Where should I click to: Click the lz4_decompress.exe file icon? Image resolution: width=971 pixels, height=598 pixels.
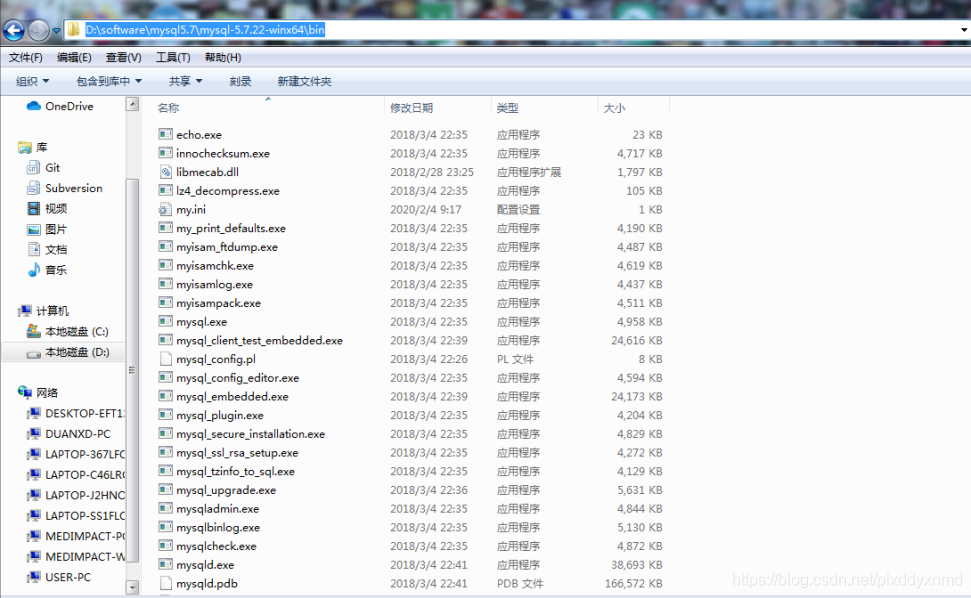[x=165, y=191]
